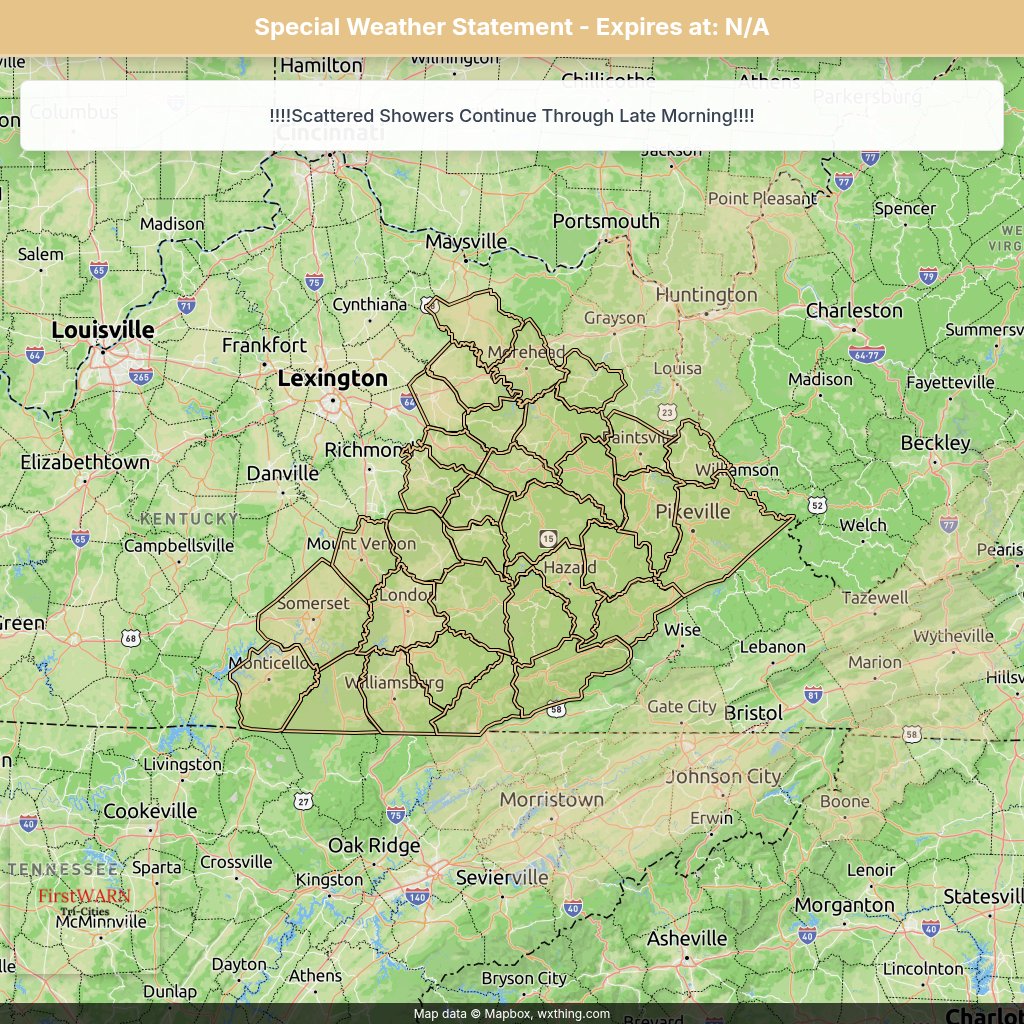
Task: Click the I-140 shield near Sevierville
Action: (x=417, y=896)
